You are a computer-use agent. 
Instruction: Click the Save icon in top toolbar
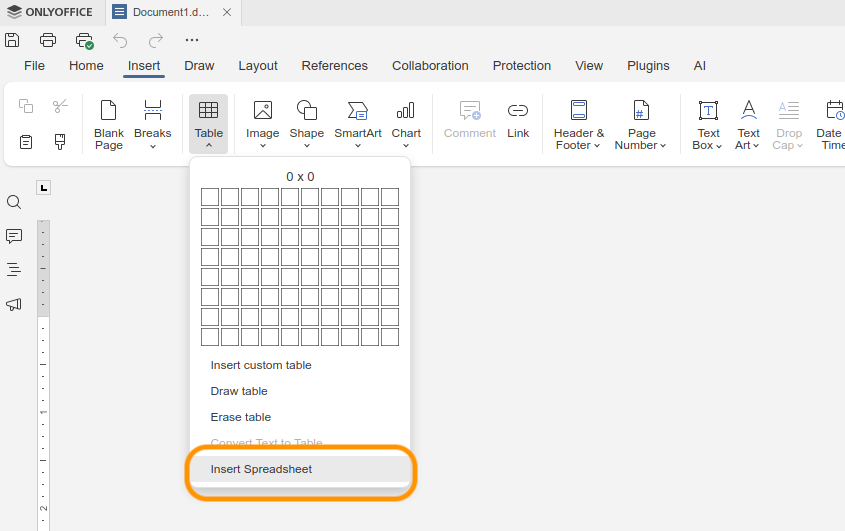(x=12, y=40)
